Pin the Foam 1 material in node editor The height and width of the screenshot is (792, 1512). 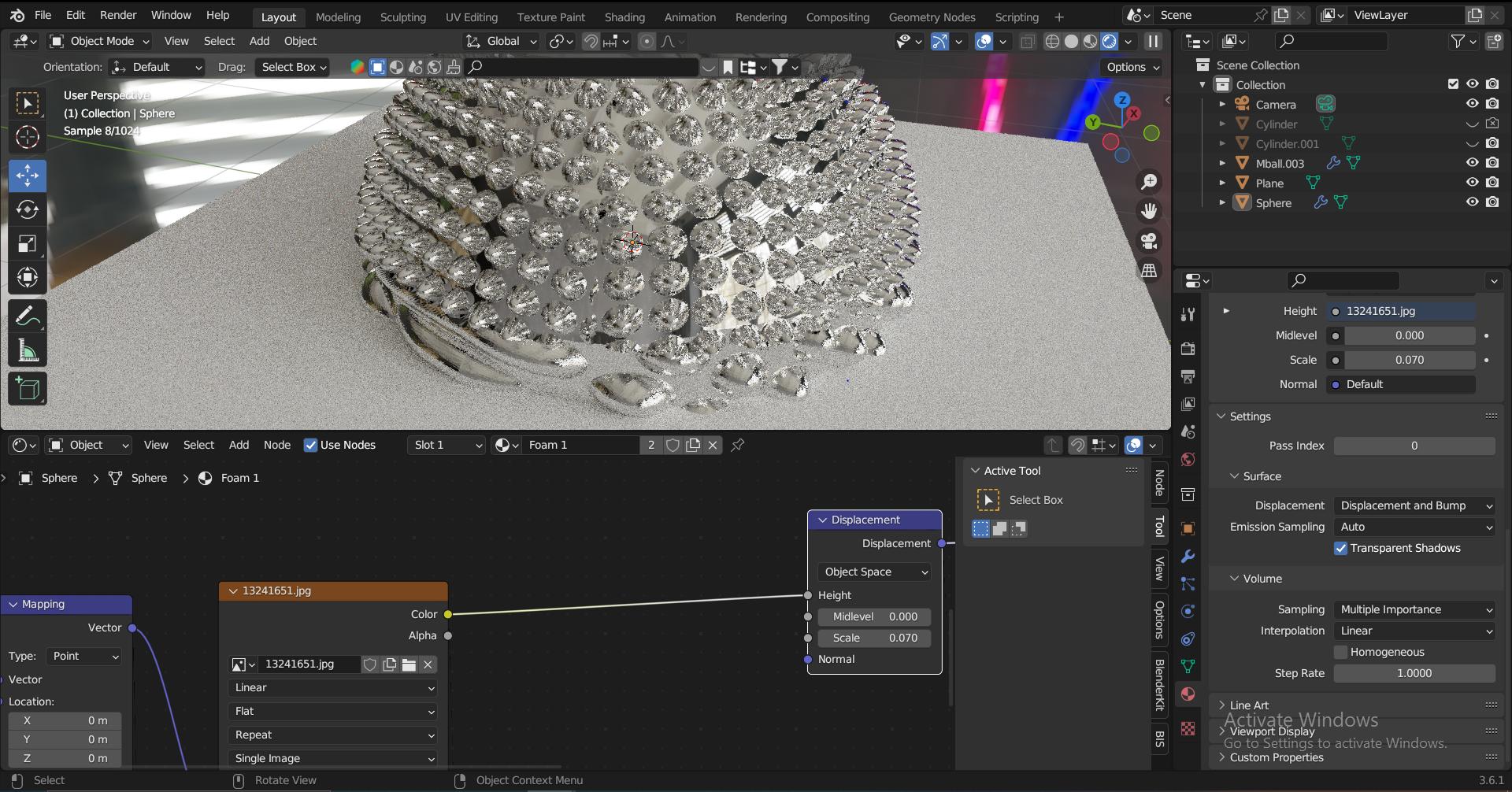click(x=738, y=445)
